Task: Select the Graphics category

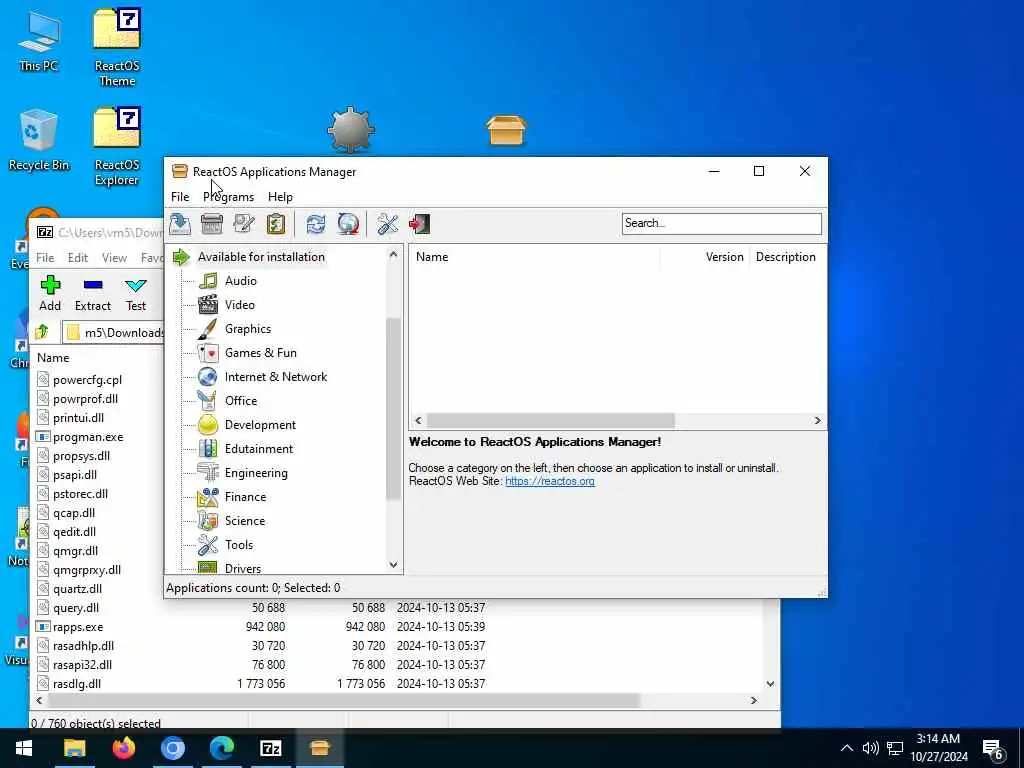Action: coord(248,329)
